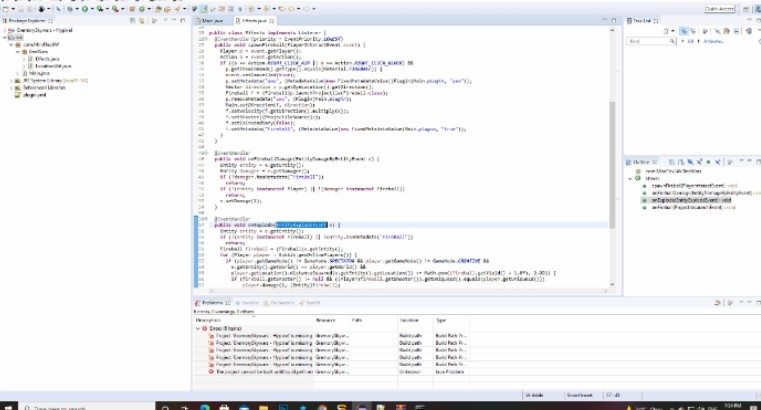Maximize the editor area
Screen dimensions: 761x410
(613, 20)
